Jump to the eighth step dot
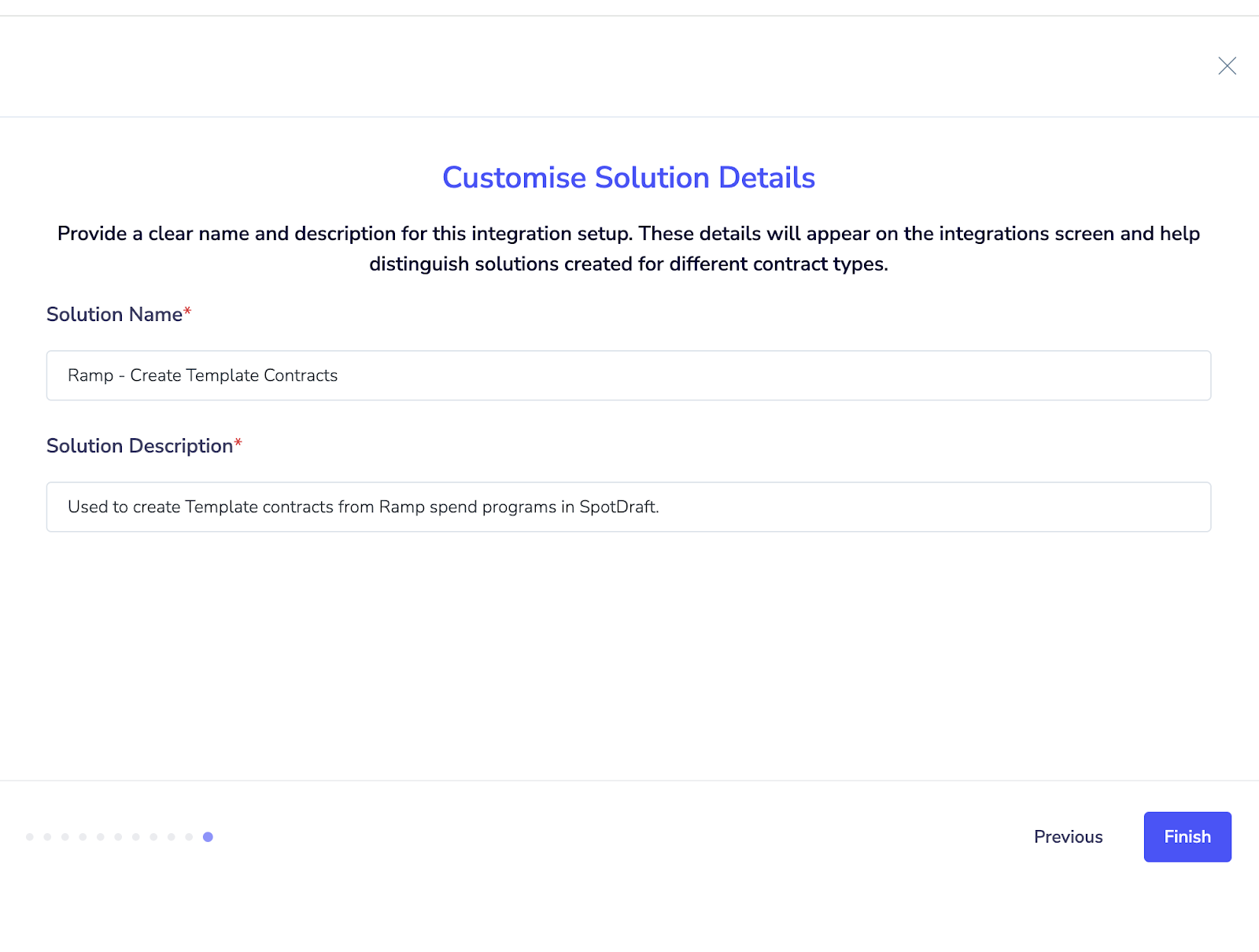This screenshot has width=1259, height=952. click(x=153, y=836)
